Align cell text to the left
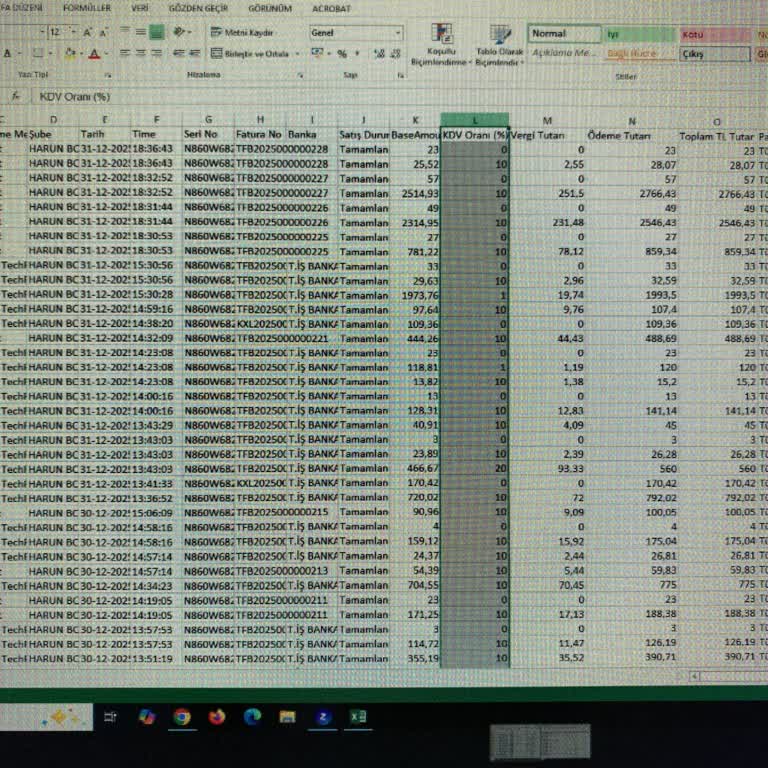Image resolution: width=768 pixels, height=768 pixels. (x=125, y=53)
